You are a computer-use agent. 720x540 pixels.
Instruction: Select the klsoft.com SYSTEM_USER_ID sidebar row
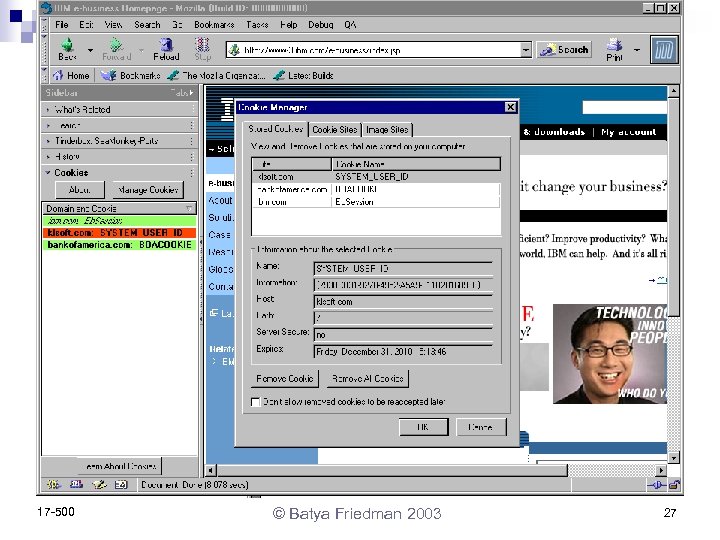pyautogui.click(x=119, y=232)
